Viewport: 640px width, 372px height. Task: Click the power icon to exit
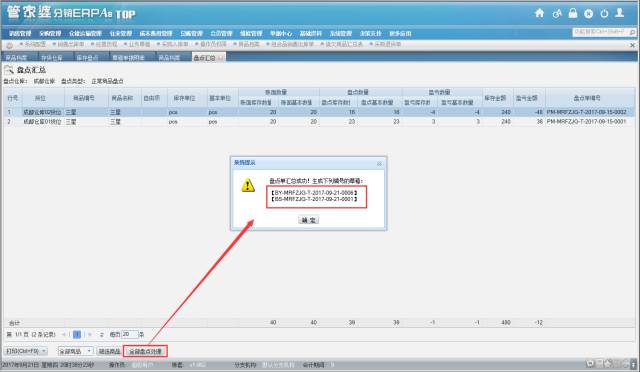604,13
